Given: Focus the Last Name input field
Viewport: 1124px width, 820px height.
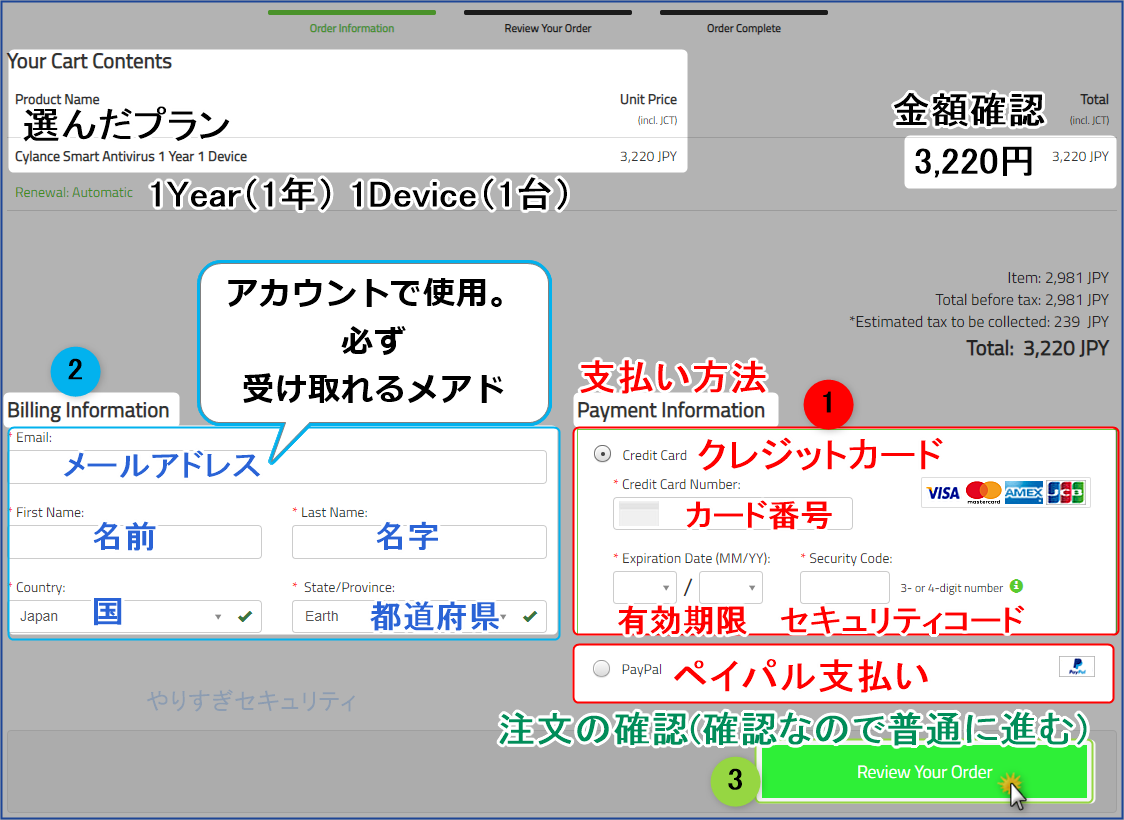Looking at the screenshot, I should coord(419,542).
